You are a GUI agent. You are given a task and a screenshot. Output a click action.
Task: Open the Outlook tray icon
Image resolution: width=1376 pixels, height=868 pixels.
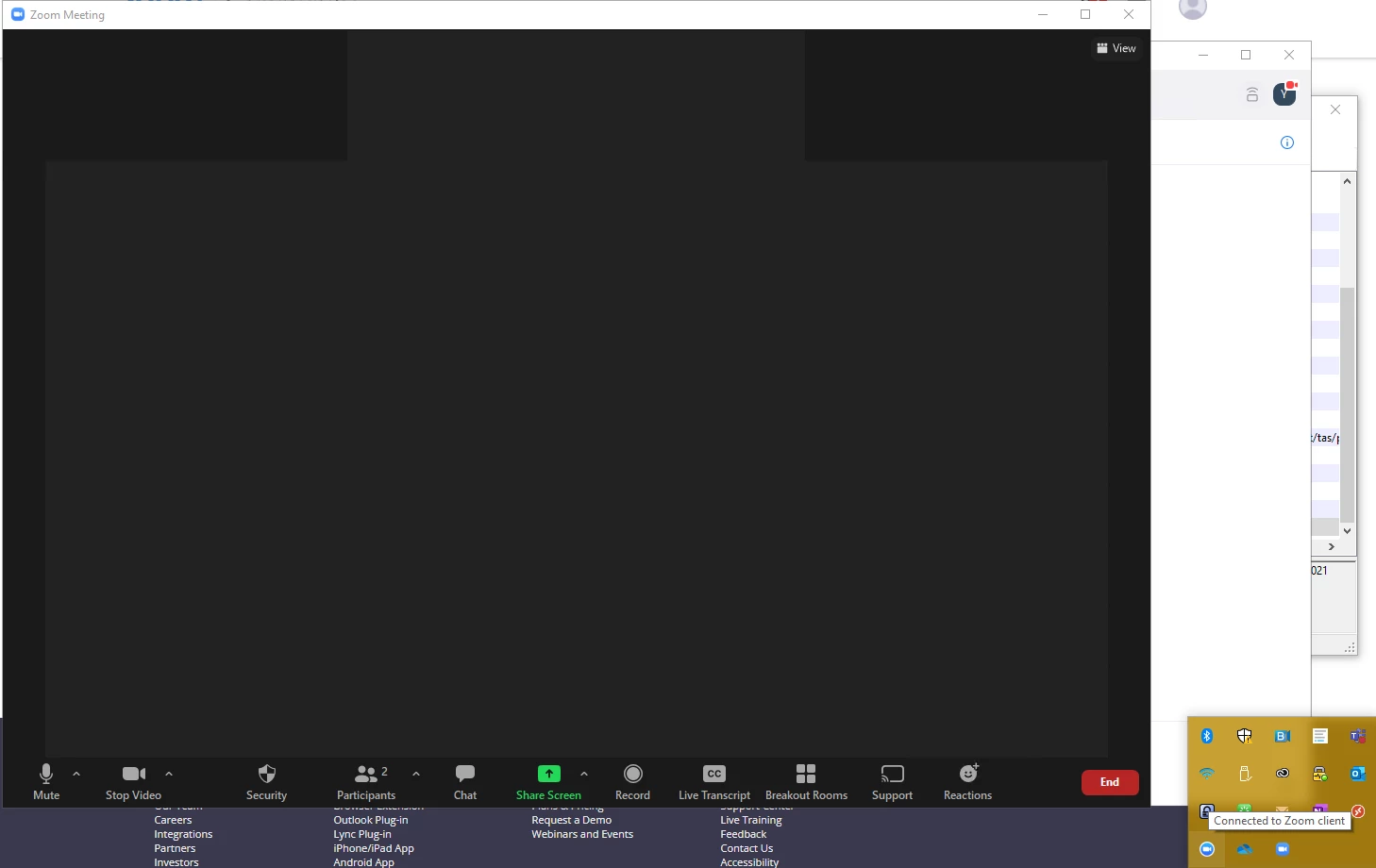[1358, 774]
